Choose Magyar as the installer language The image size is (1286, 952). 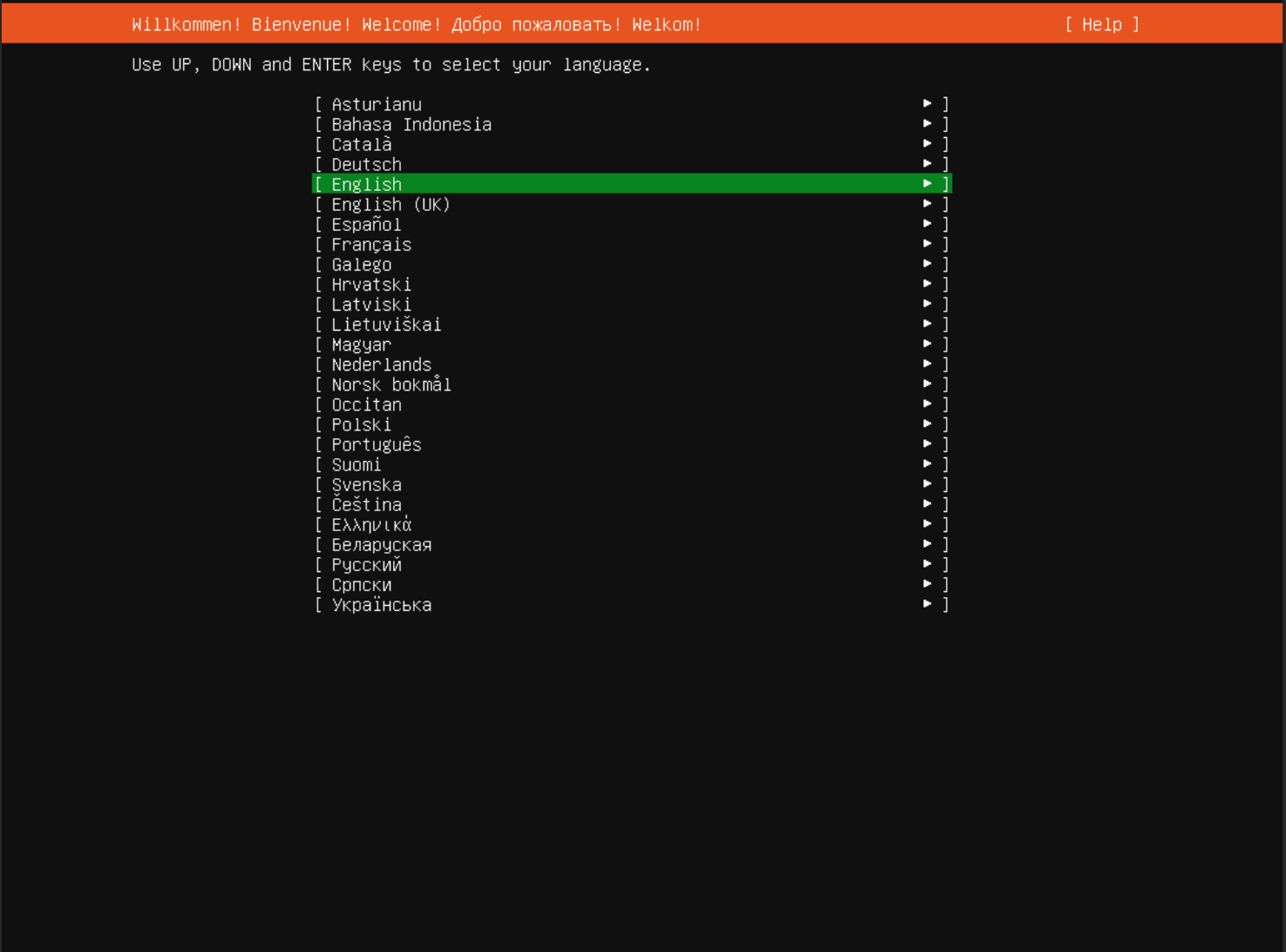pos(362,345)
